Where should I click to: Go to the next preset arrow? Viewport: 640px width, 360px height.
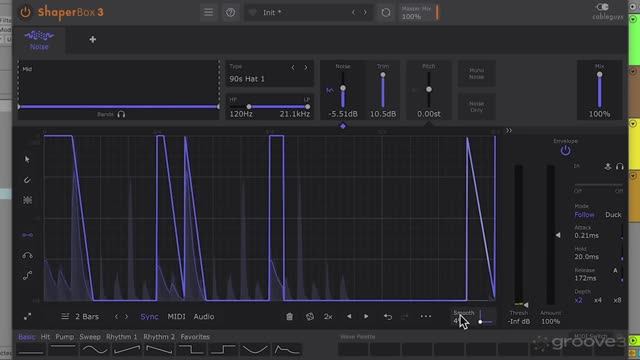coord(365,13)
